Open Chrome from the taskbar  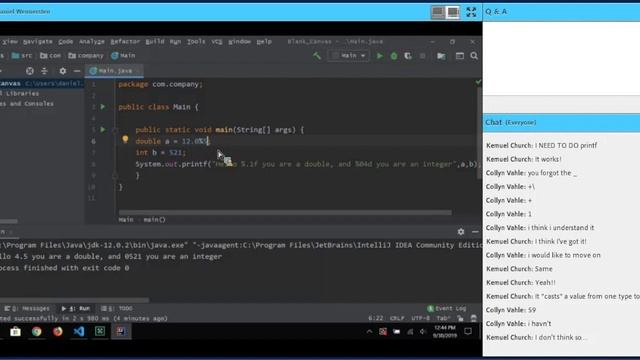(x=37, y=331)
